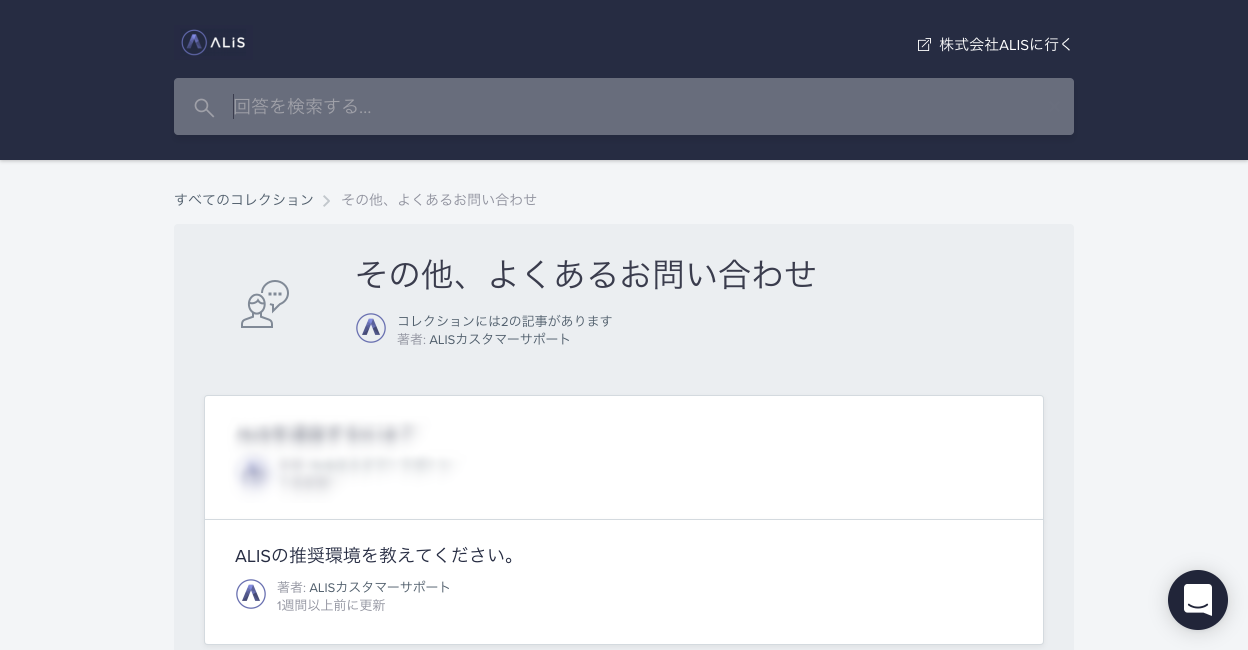Click the external link icon beside 株式会社ALISに行く

click(924, 45)
